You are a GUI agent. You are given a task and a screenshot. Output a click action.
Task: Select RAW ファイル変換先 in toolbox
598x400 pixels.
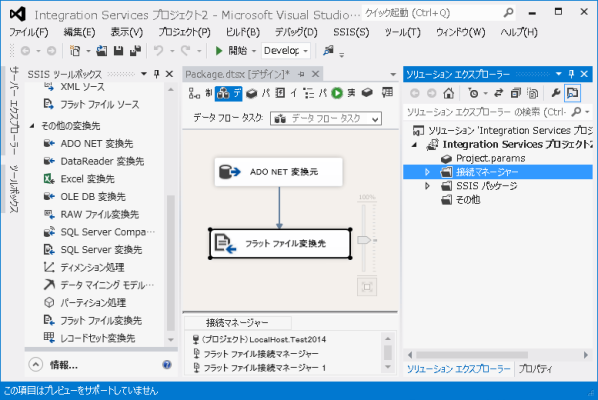point(100,214)
